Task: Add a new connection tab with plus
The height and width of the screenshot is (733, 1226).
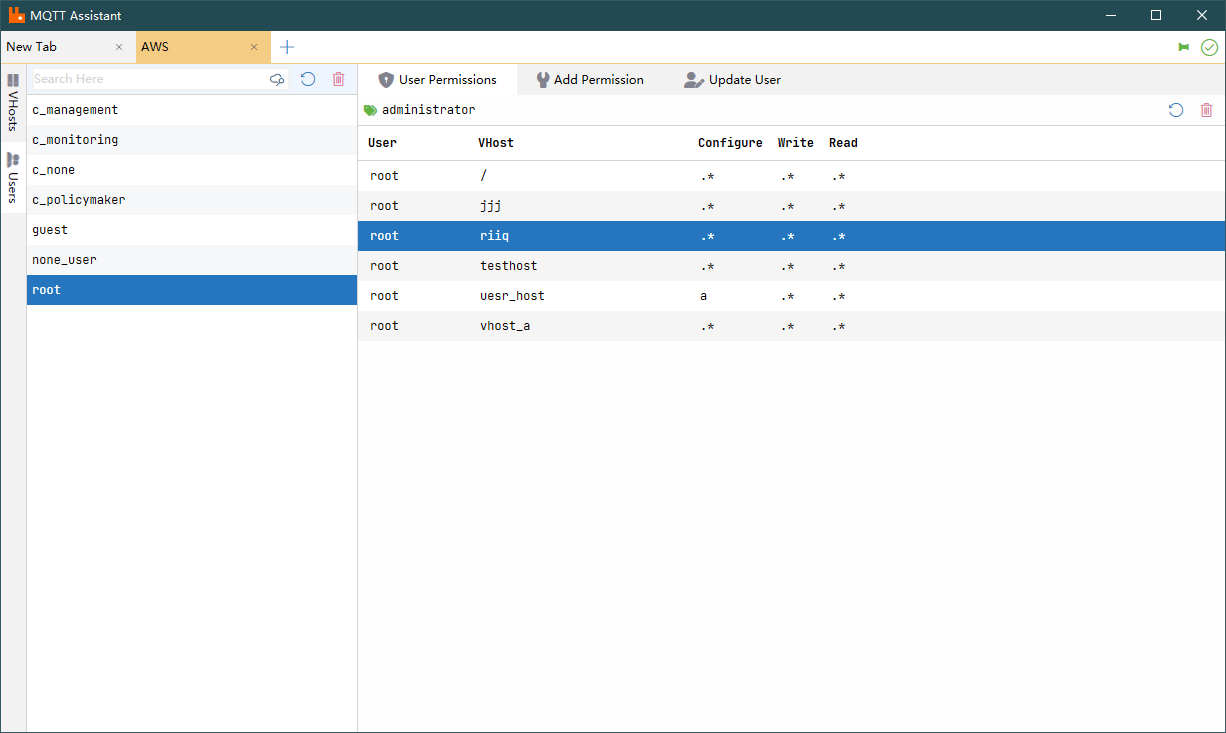Action: [287, 47]
